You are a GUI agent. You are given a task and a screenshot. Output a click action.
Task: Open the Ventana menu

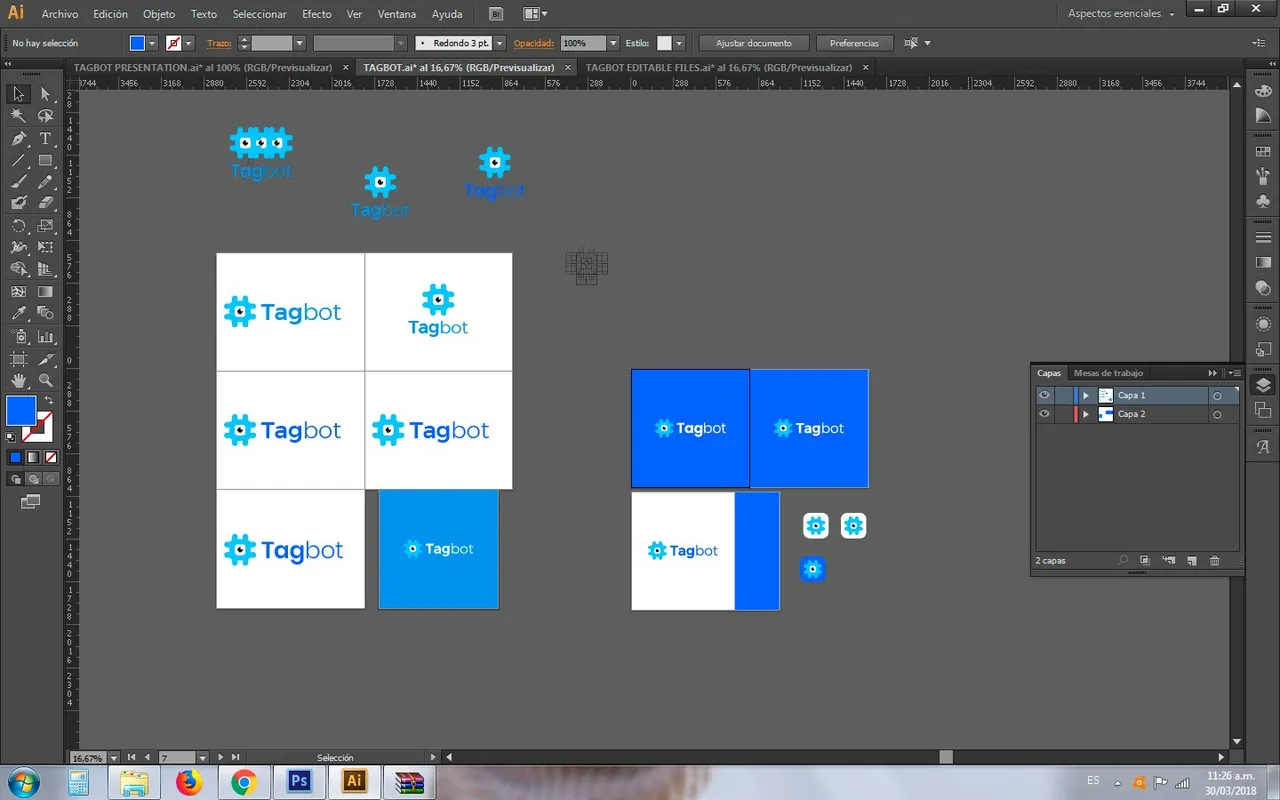coord(398,14)
